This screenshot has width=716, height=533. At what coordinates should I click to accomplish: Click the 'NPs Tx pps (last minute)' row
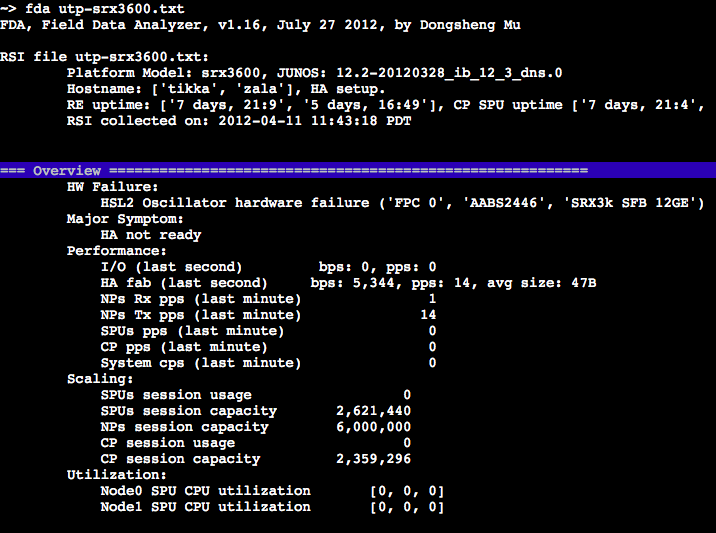[x=268, y=315]
